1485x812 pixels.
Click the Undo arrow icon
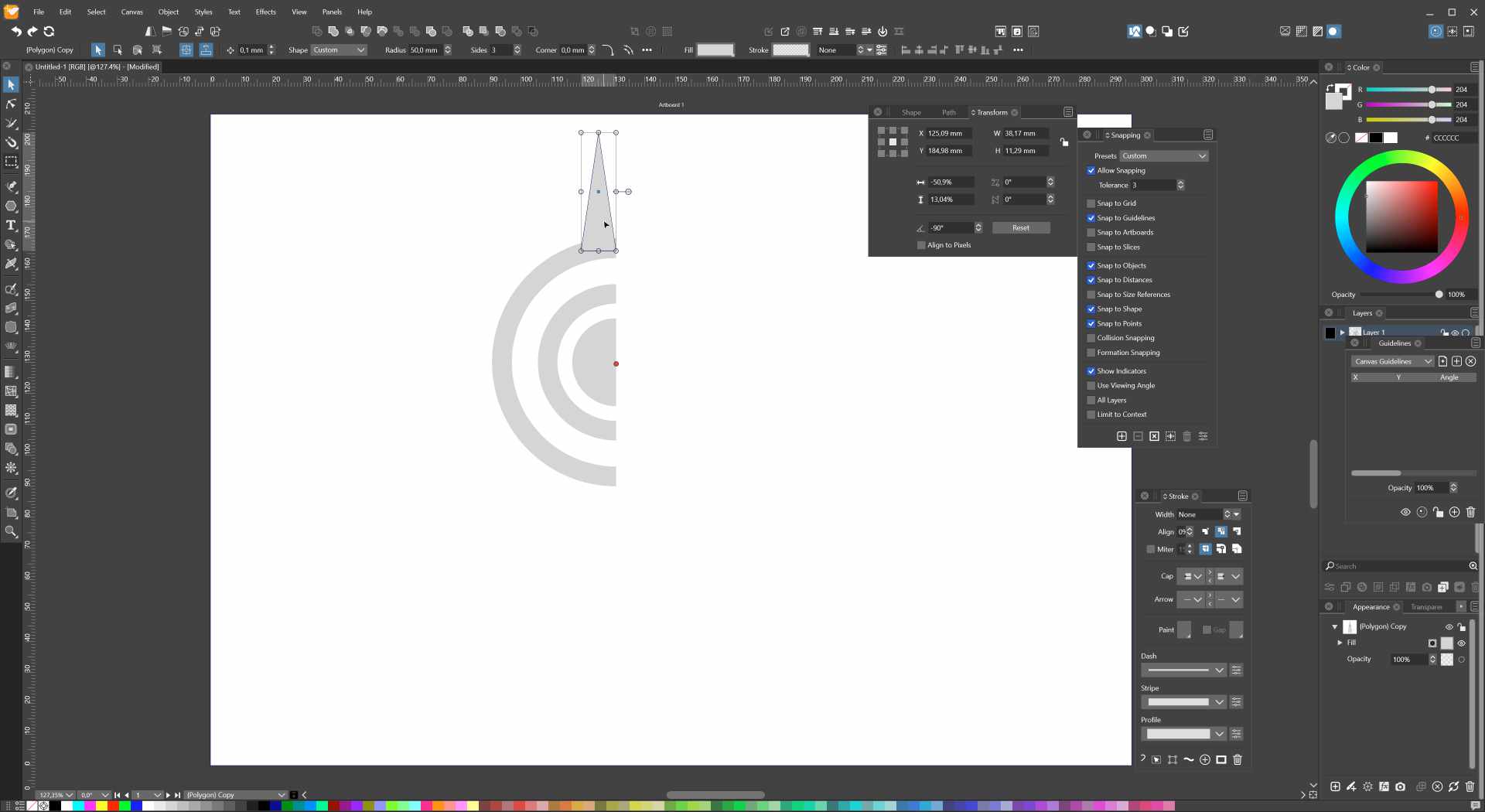pyautogui.click(x=16, y=31)
